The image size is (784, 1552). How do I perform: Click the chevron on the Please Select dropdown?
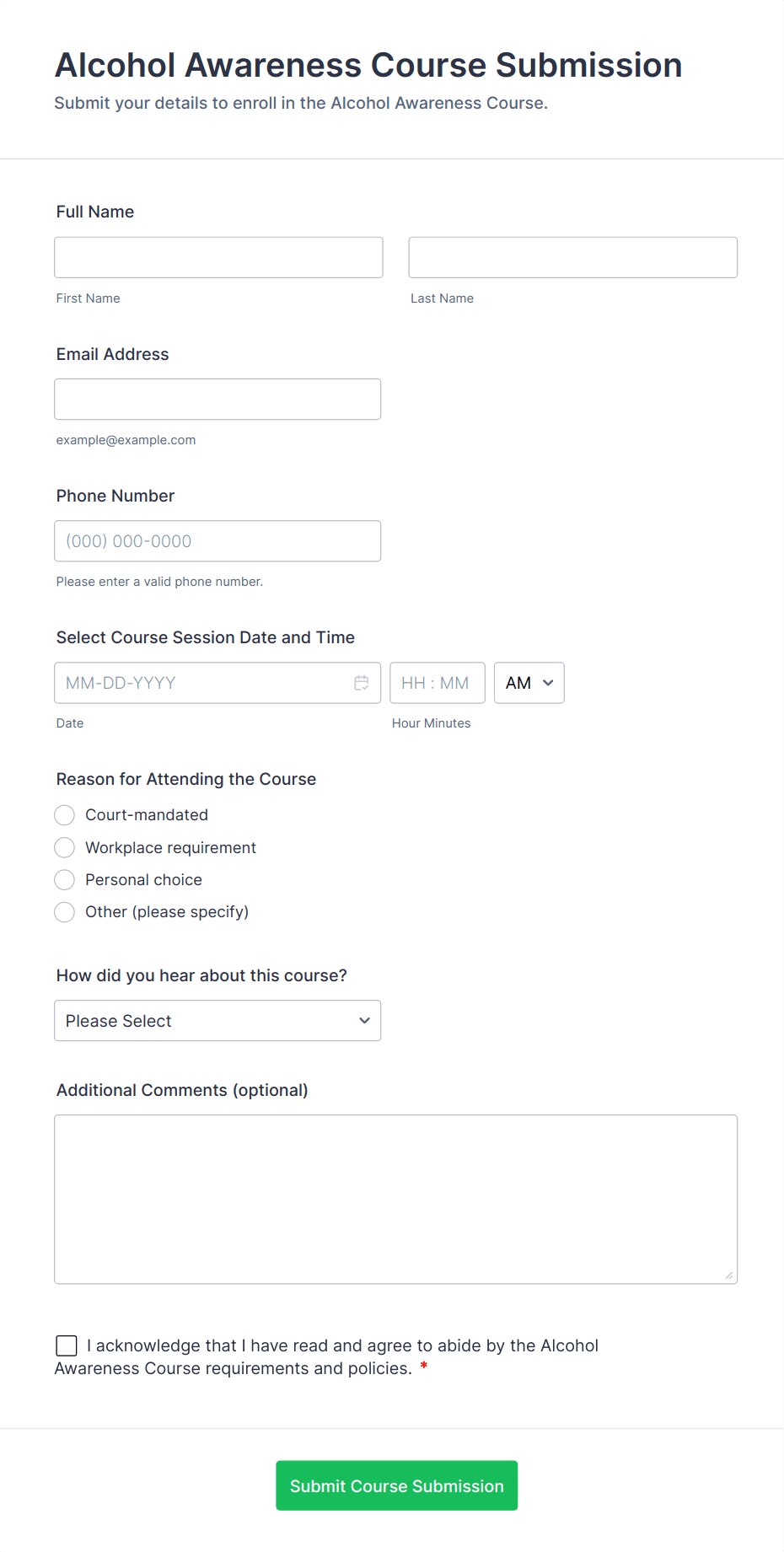tap(364, 1020)
